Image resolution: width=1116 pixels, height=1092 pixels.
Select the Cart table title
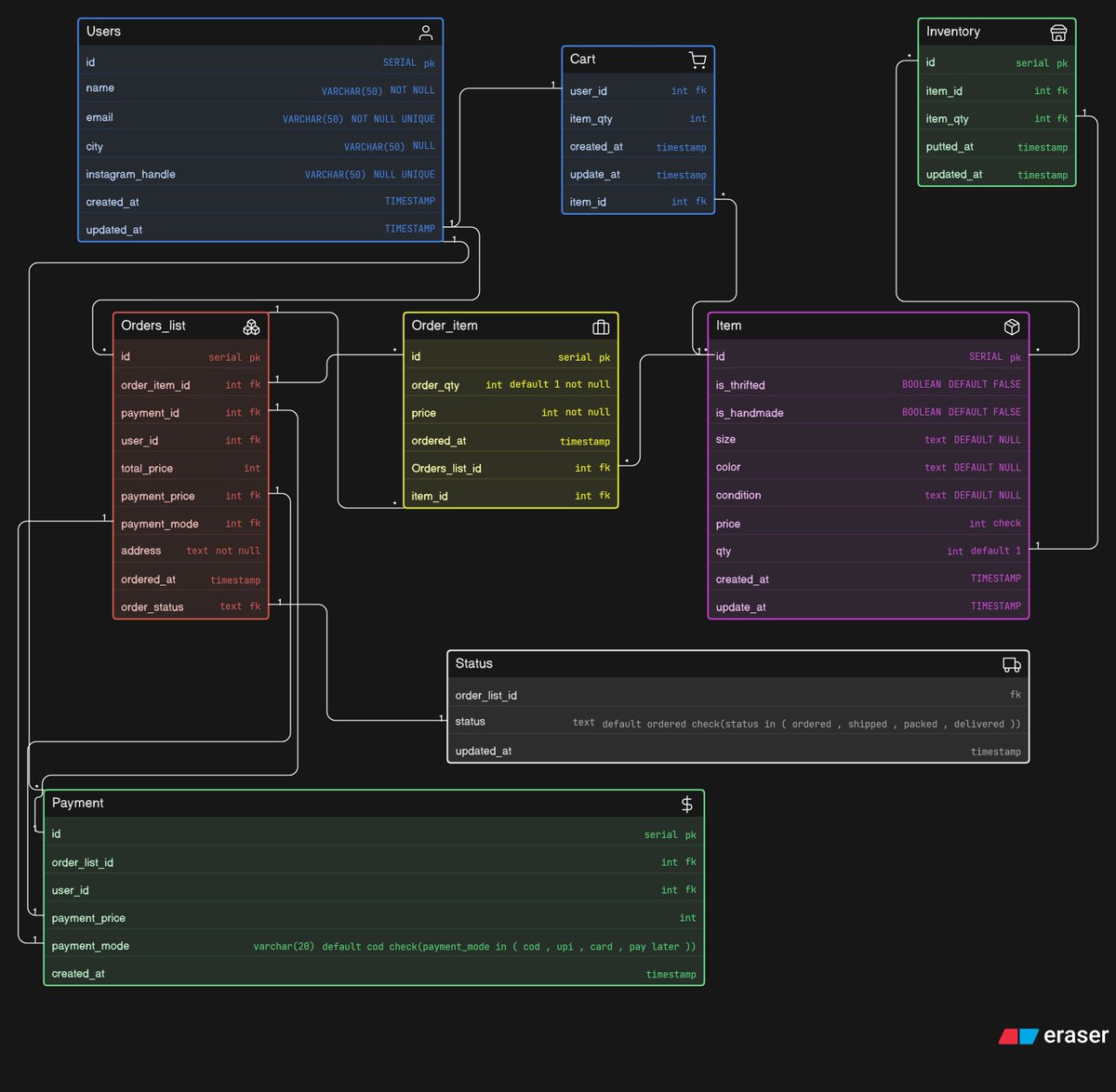pyautogui.click(x=582, y=60)
